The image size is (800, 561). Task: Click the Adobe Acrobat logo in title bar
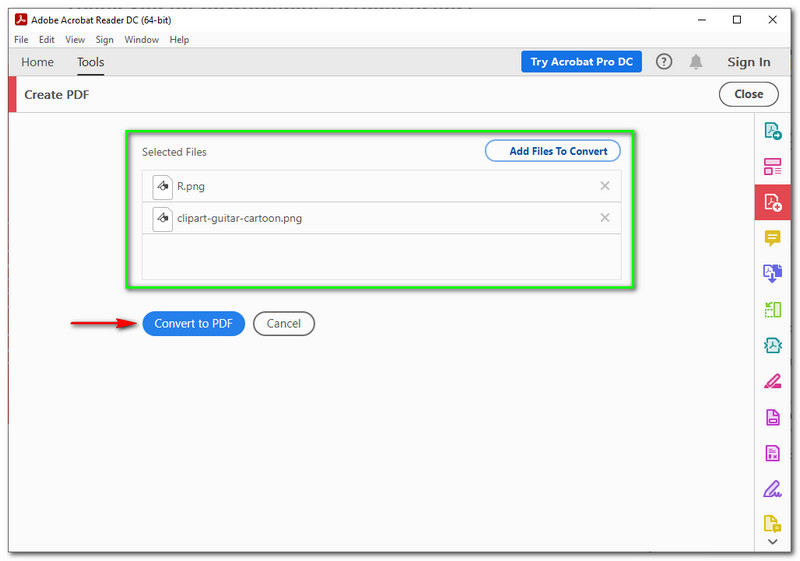(x=21, y=19)
